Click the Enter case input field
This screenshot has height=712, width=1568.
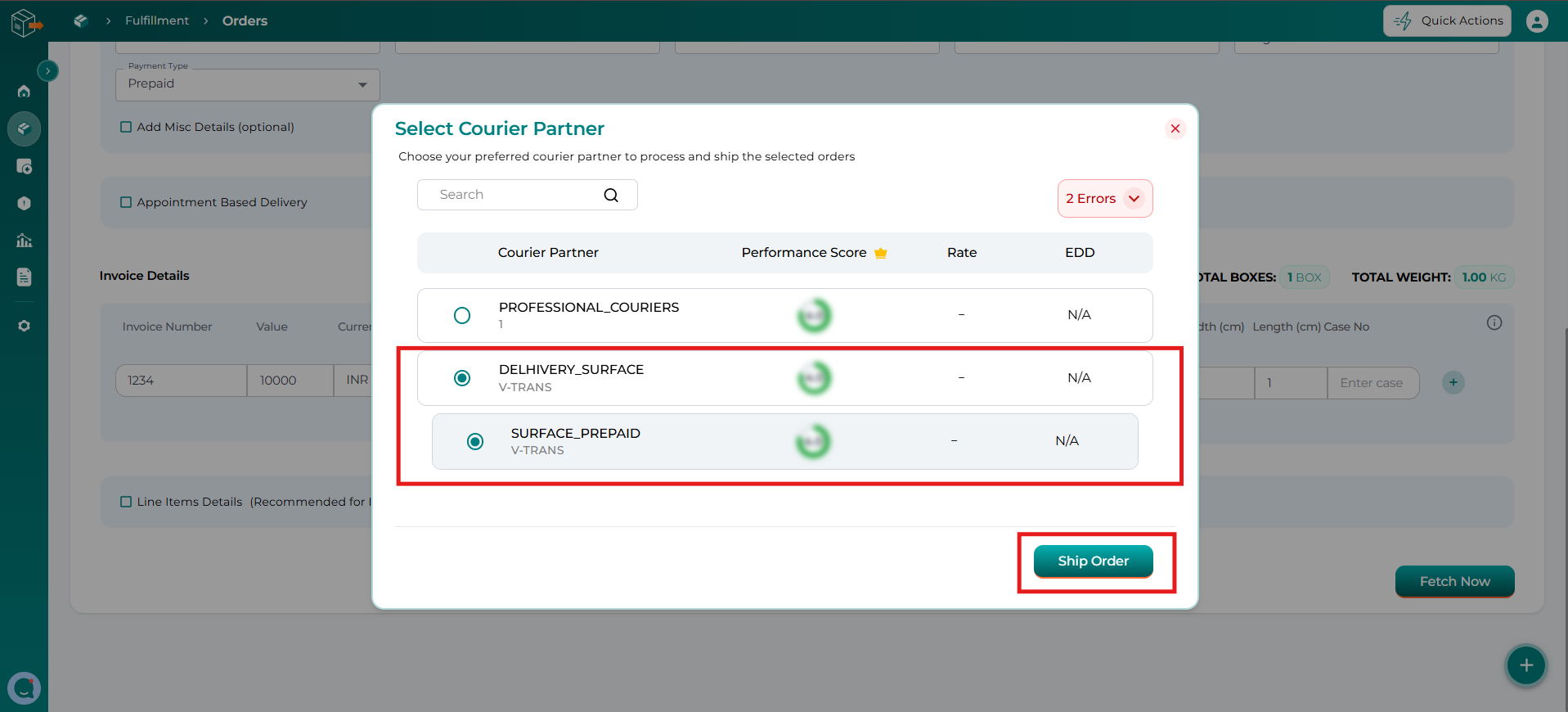pos(1373,383)
